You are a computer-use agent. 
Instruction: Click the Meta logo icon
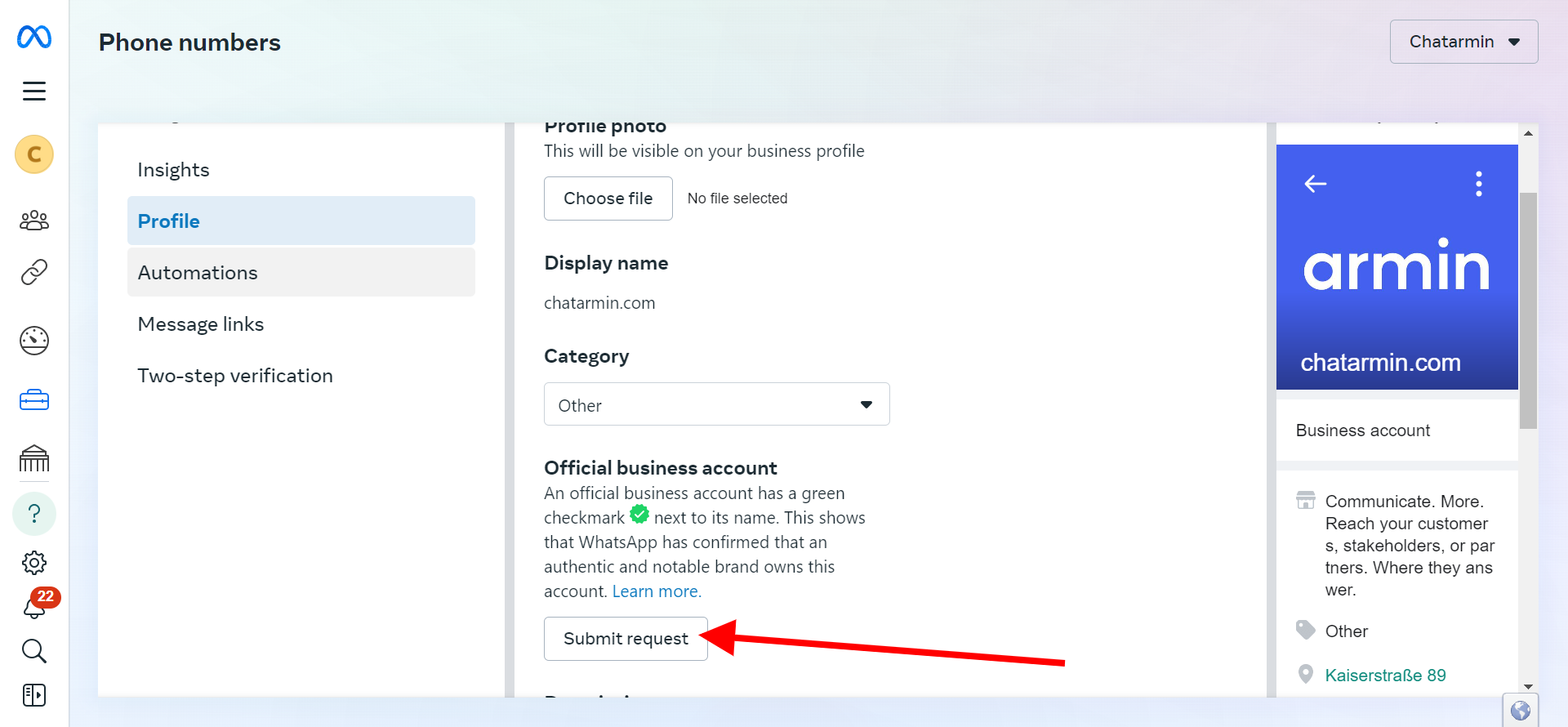pos(34,37)
